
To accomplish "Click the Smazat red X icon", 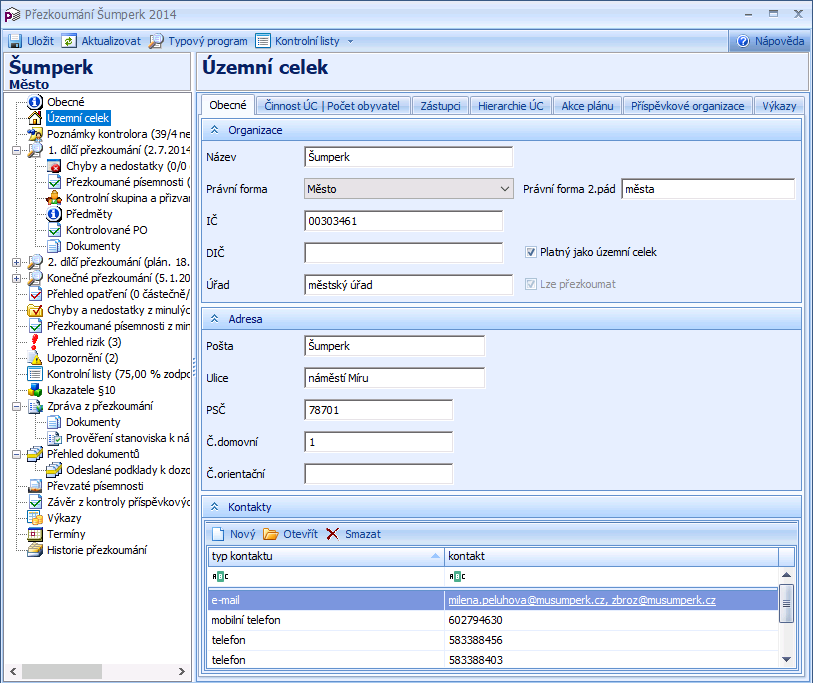I will tap(332, 534).
